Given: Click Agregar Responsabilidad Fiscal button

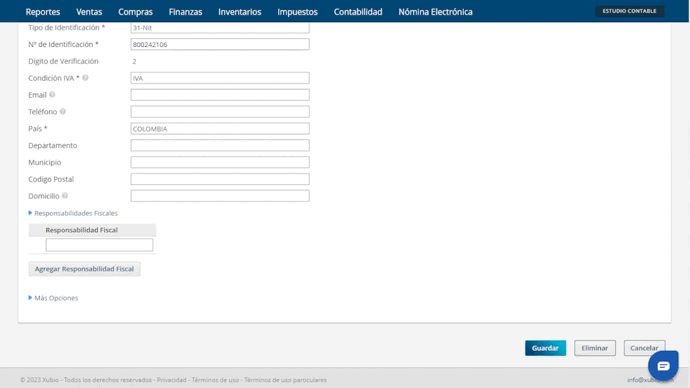Looking at the screenshot, I should [84, 269].
